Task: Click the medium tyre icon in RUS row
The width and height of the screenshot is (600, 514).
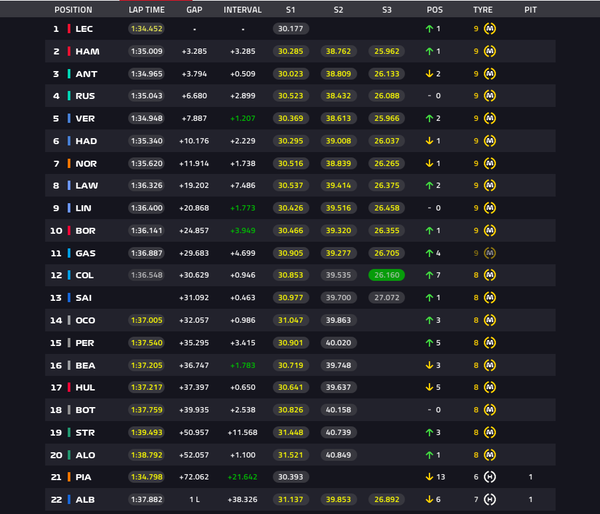Action: [490, 96]
